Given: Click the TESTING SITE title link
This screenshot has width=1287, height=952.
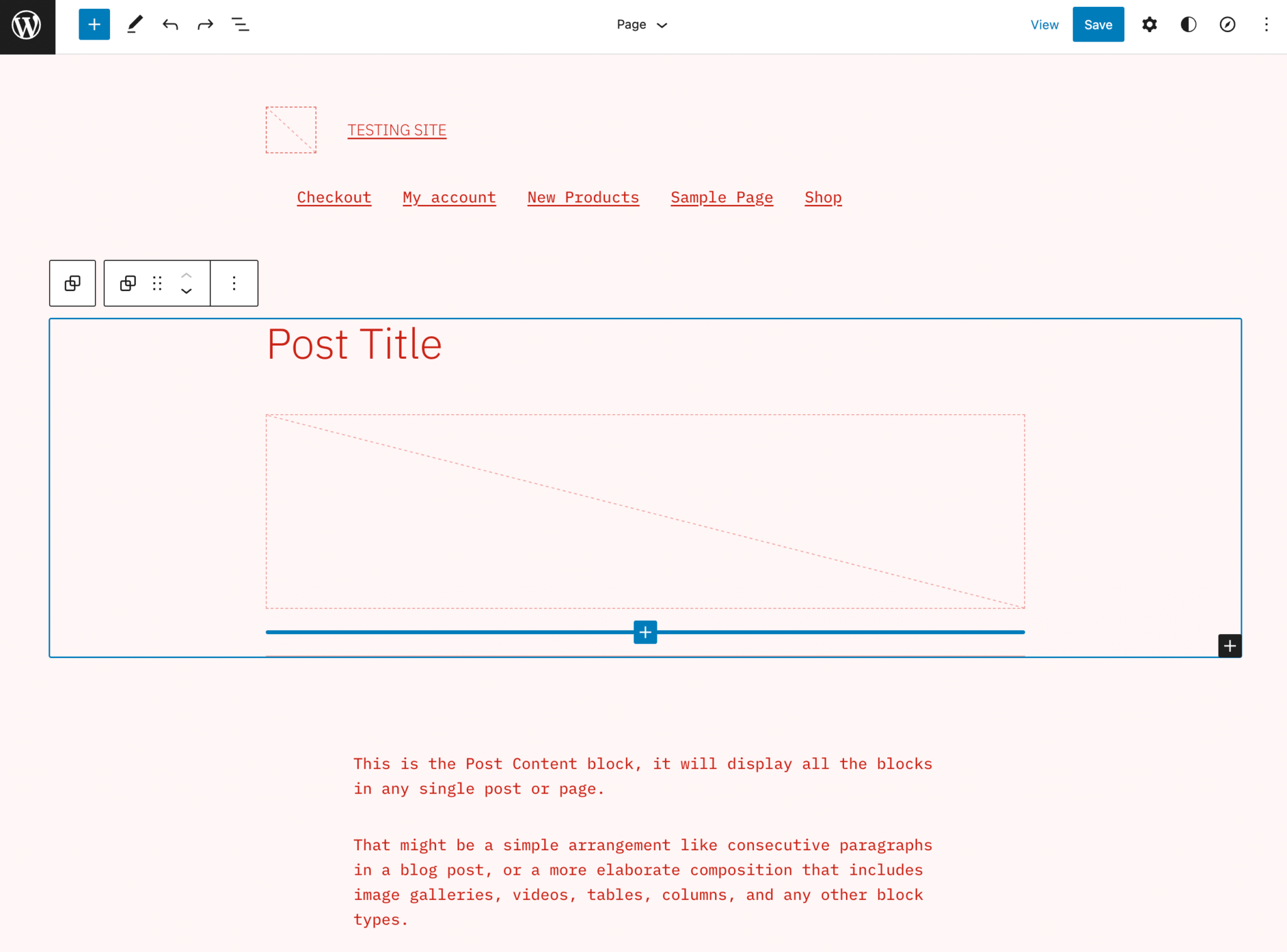Looking at the screenshot, I should tap(397, 130).
